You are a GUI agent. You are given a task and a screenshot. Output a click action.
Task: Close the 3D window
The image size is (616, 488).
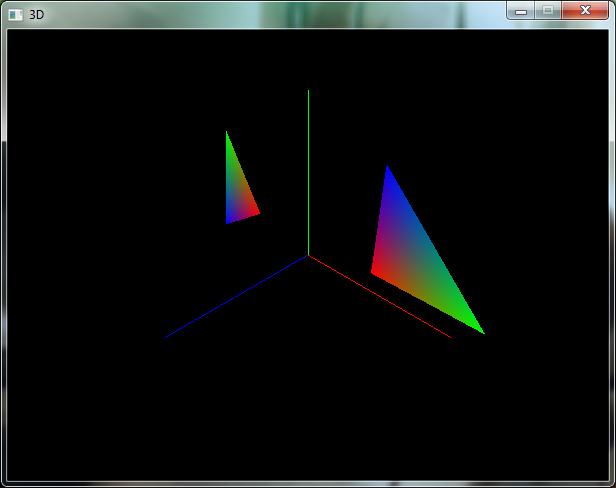(x=584, y=10)
